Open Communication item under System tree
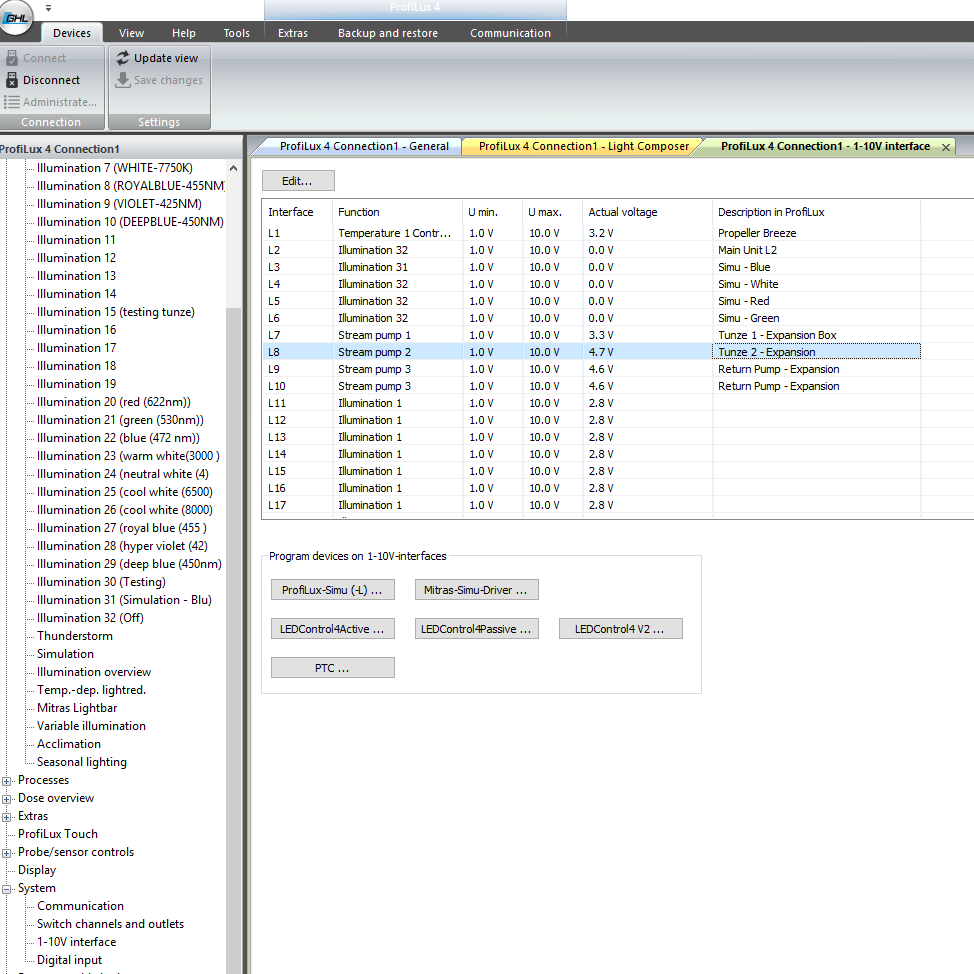 click(x=80, y=906)
